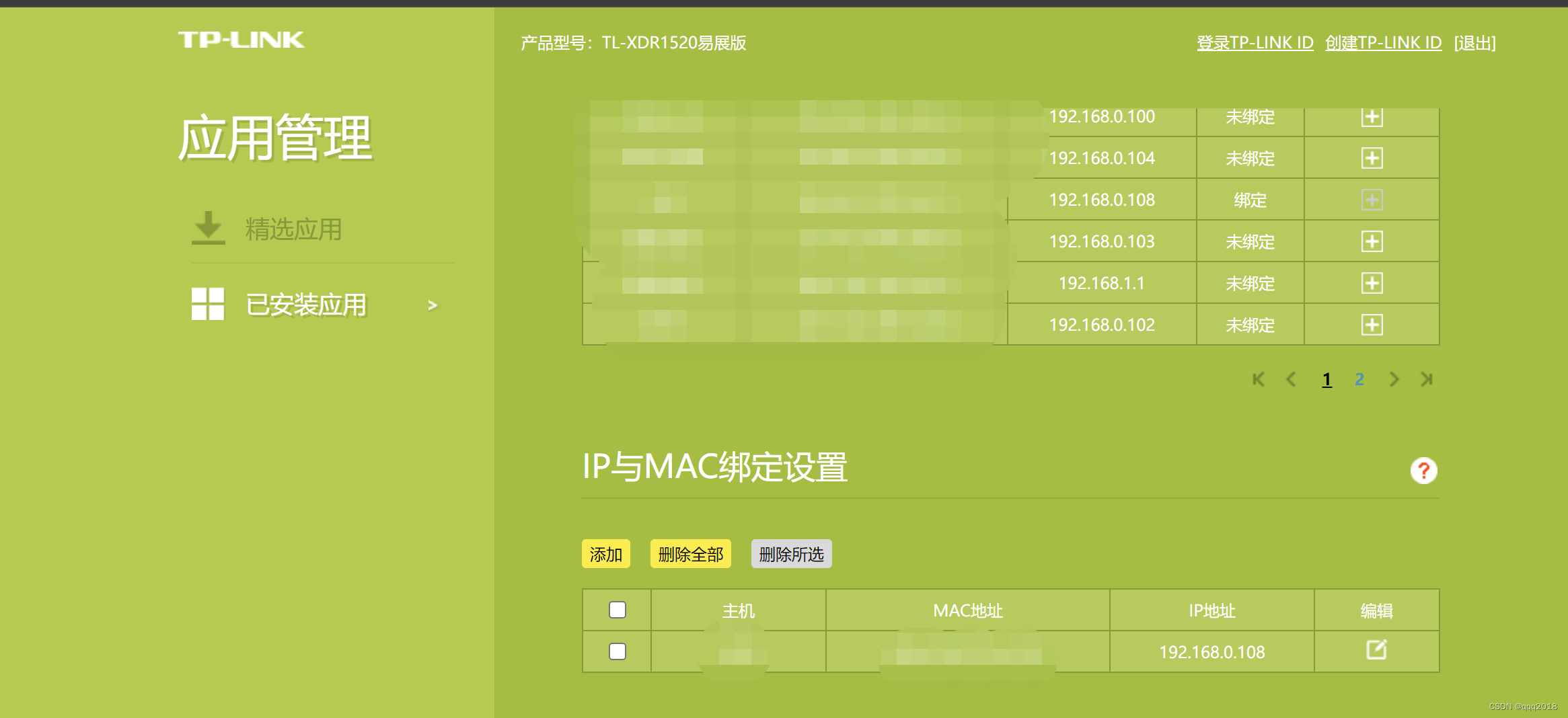Click the 192.168.1.1 IP cell
This screenshot has height=718, width=1568.
(1102, 283)
